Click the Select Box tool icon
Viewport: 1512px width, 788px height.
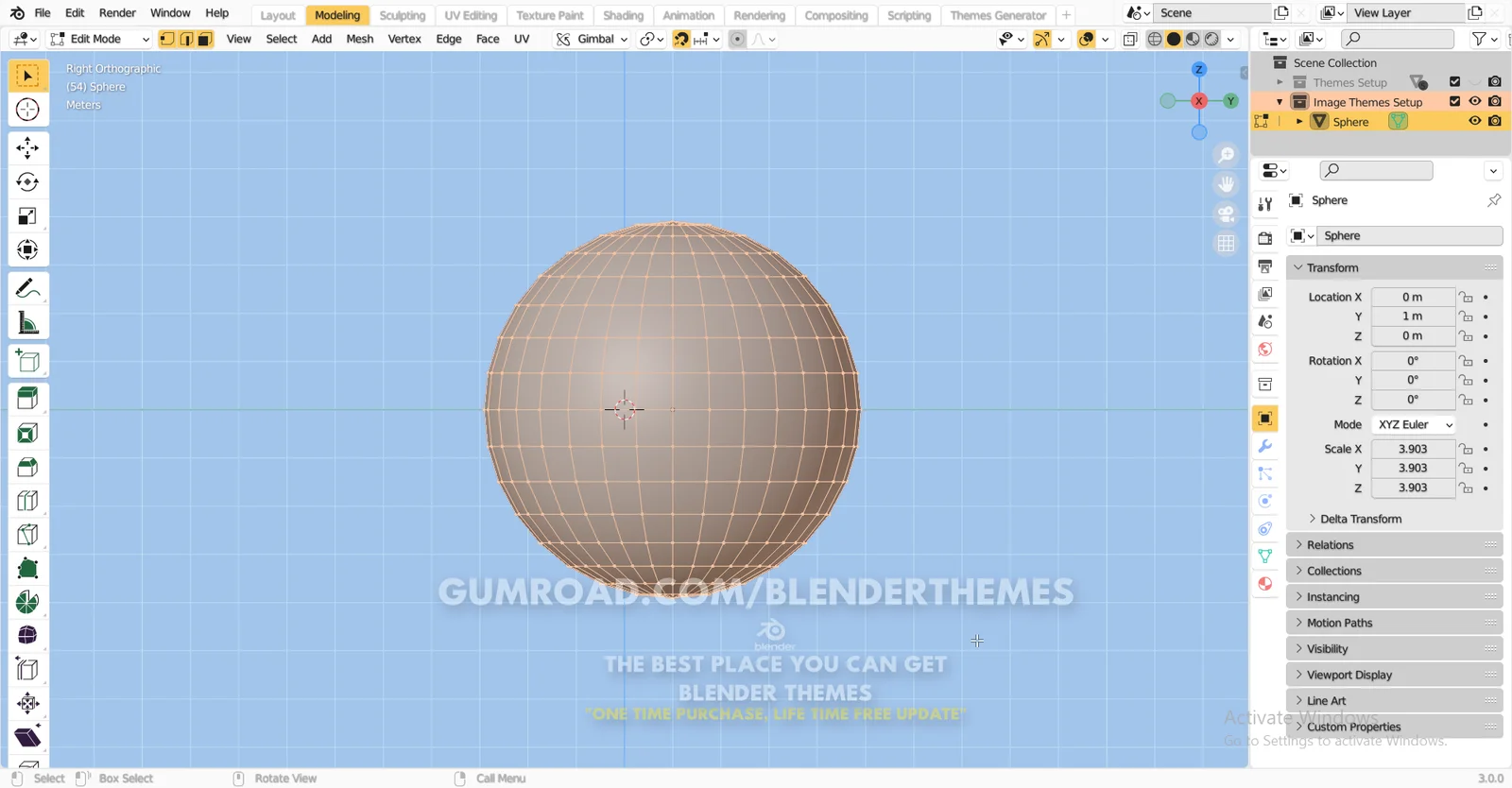[27, 76]
